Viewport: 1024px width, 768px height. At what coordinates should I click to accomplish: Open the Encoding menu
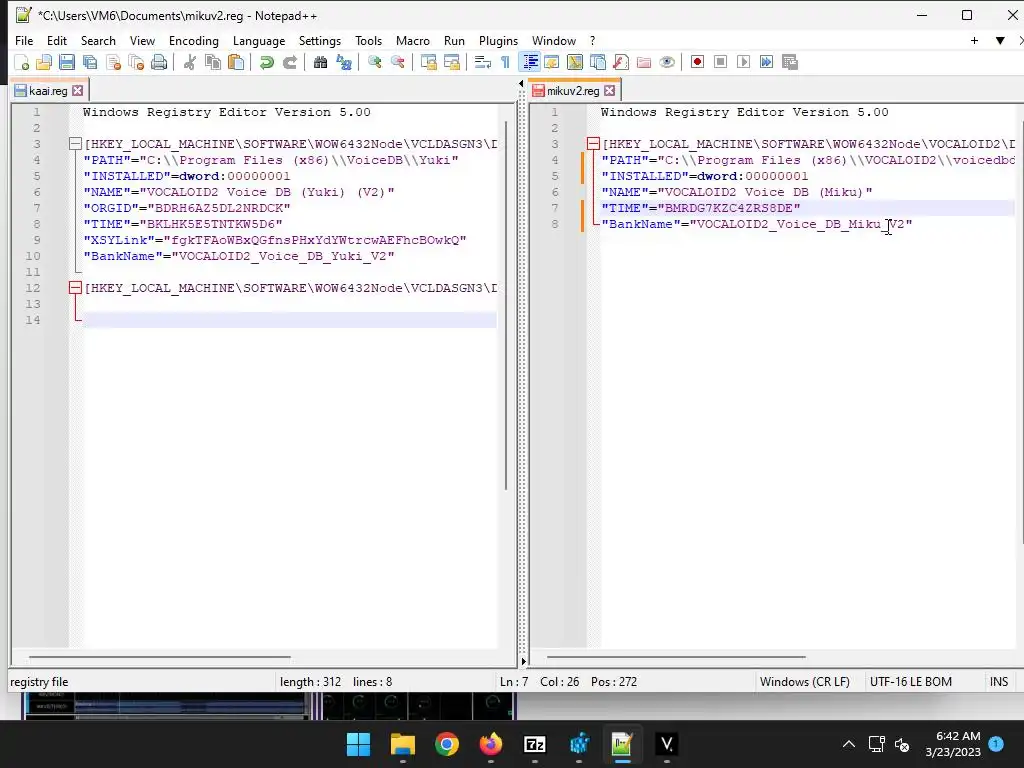[193, 40]
